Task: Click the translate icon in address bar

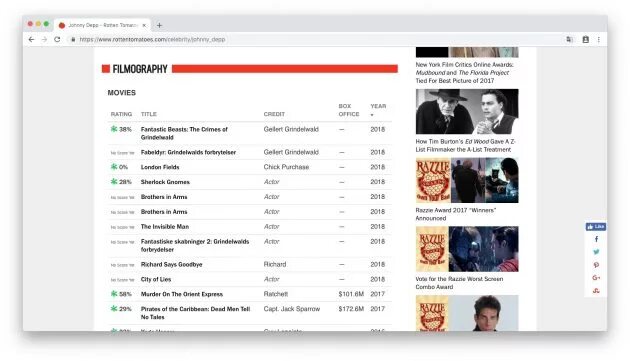Action: (569, 39)
